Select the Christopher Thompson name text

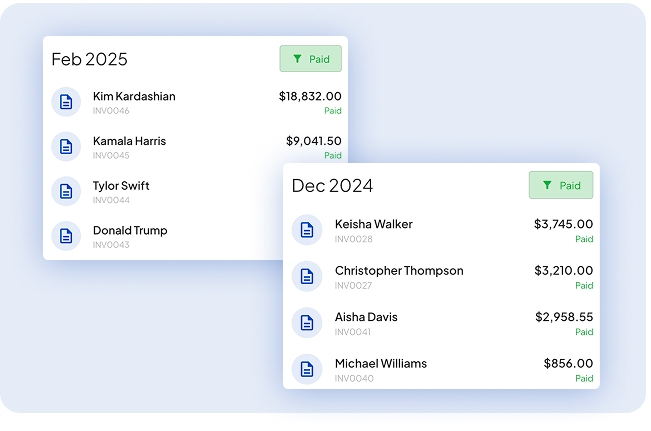[399, 271]
